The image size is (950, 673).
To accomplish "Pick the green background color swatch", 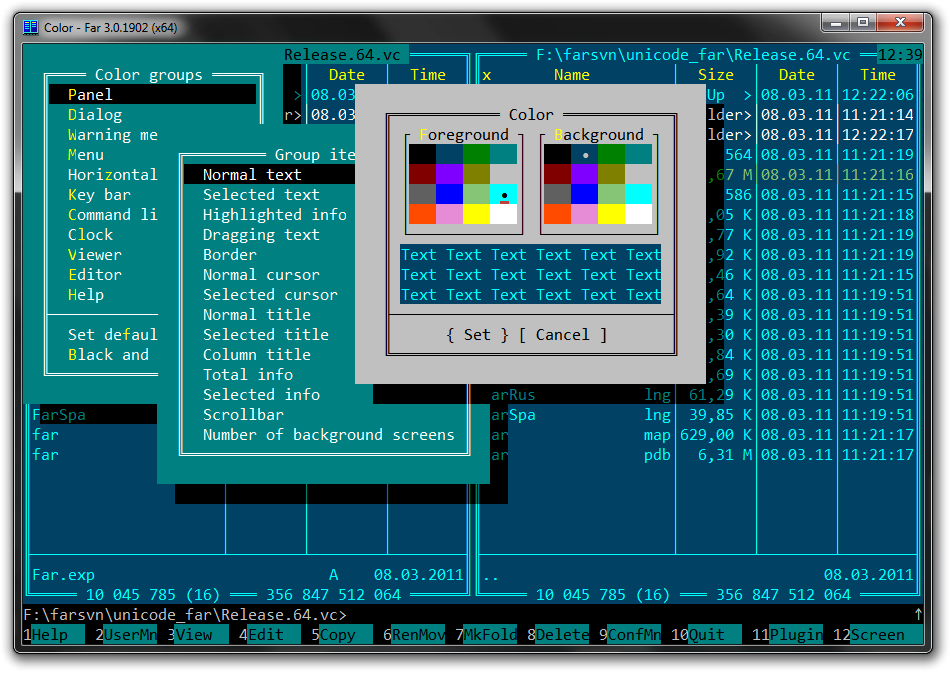I will (611, 154).
